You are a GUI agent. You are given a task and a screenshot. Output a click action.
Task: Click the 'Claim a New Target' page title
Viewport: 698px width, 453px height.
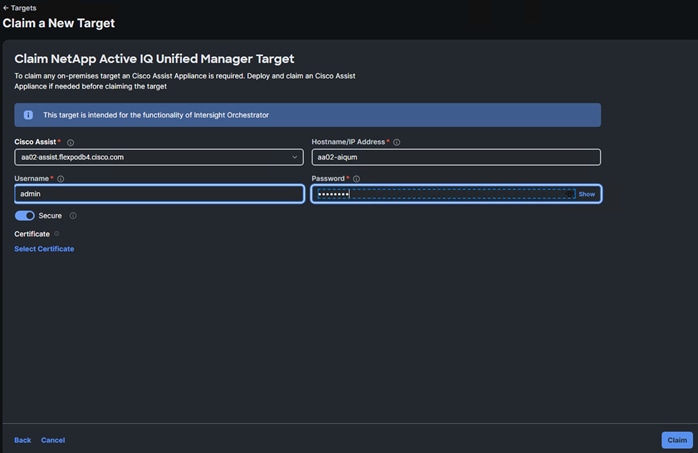tap(59, 23)
